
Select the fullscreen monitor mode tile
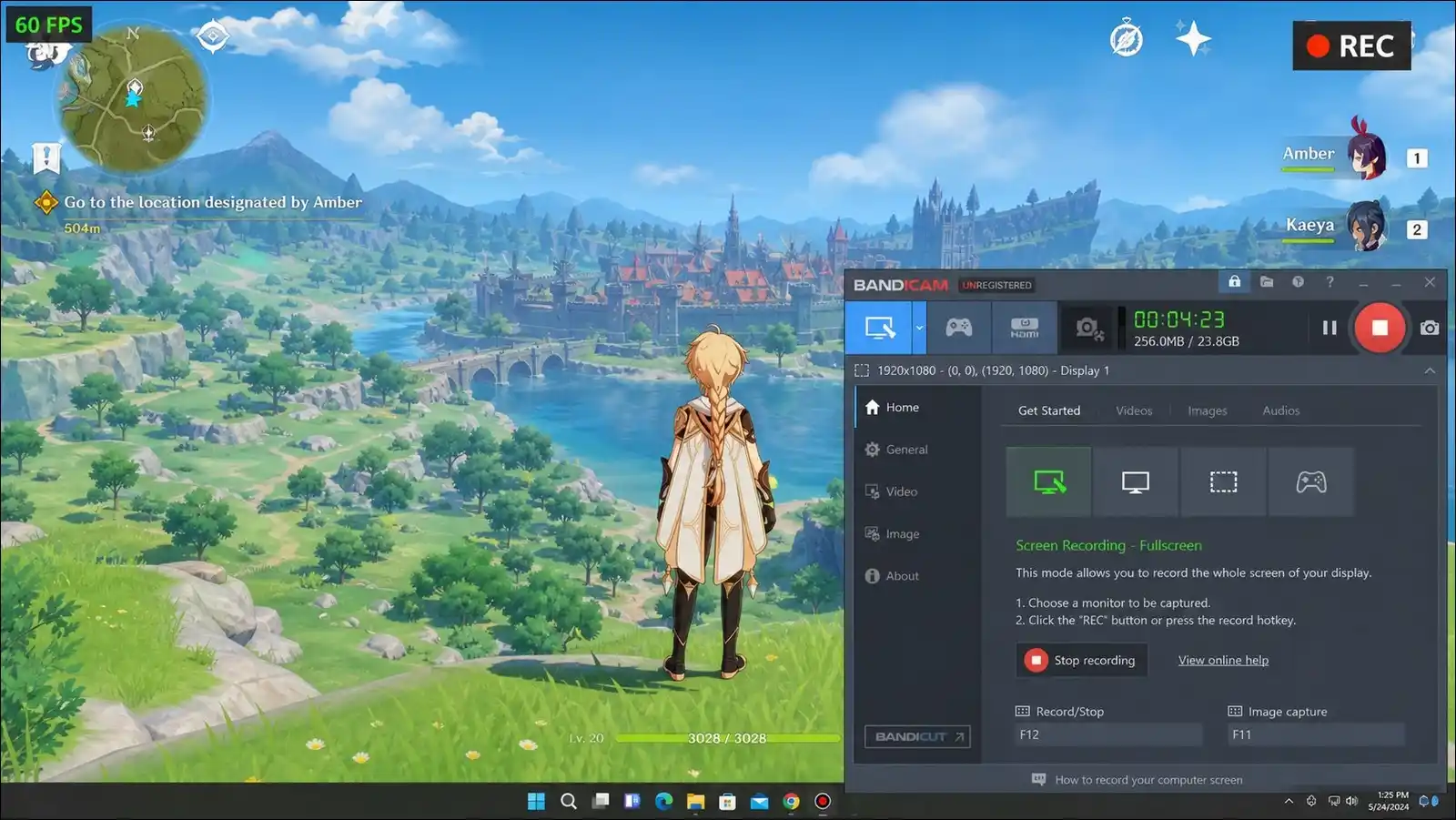(1136, 481)
